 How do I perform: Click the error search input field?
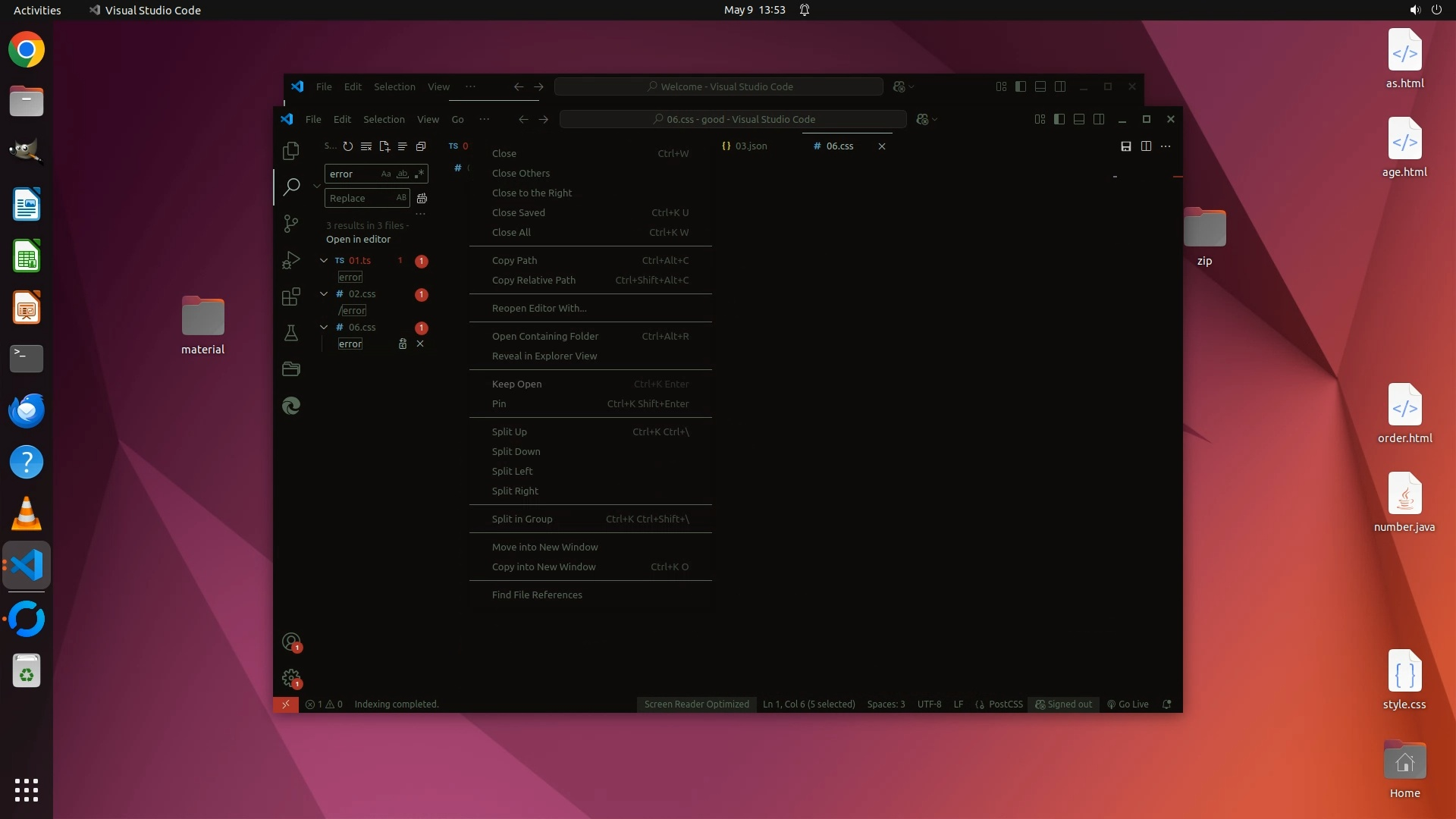click(x=353, y=174)
